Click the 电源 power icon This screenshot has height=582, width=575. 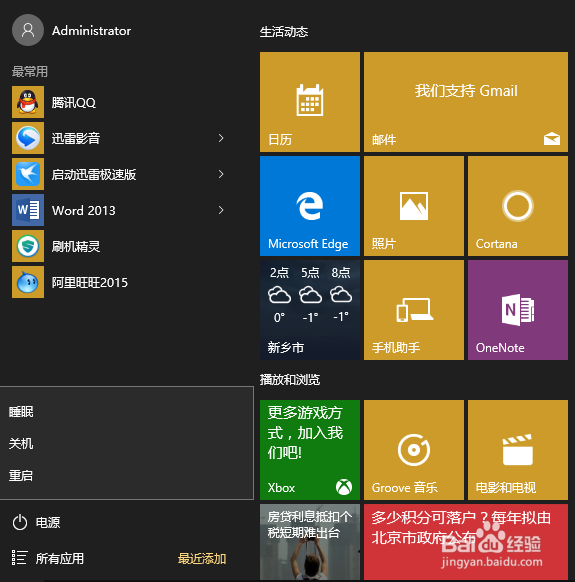point(20,523)
